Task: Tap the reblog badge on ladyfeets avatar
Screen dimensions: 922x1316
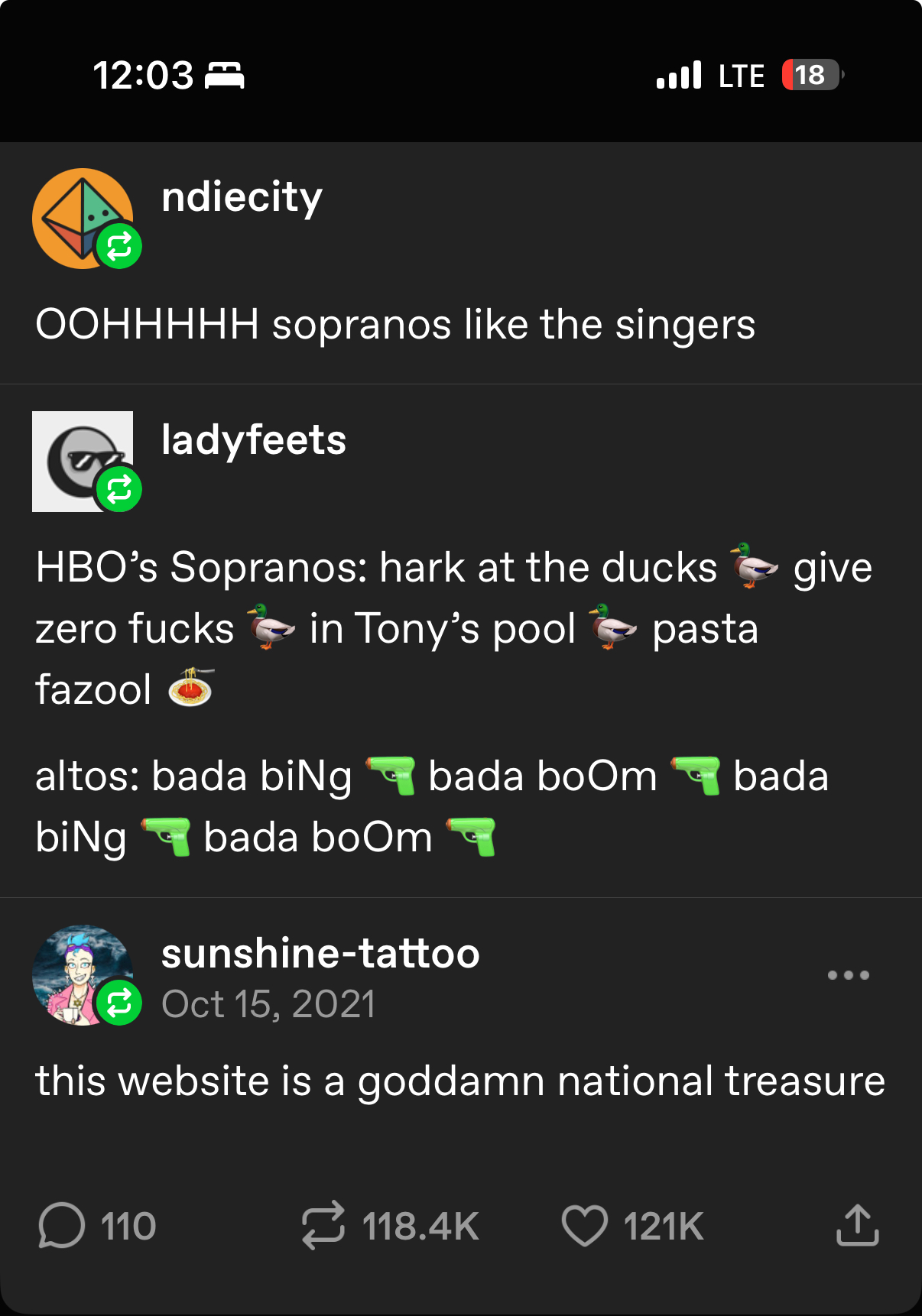Action: click(x=119, y=489)
